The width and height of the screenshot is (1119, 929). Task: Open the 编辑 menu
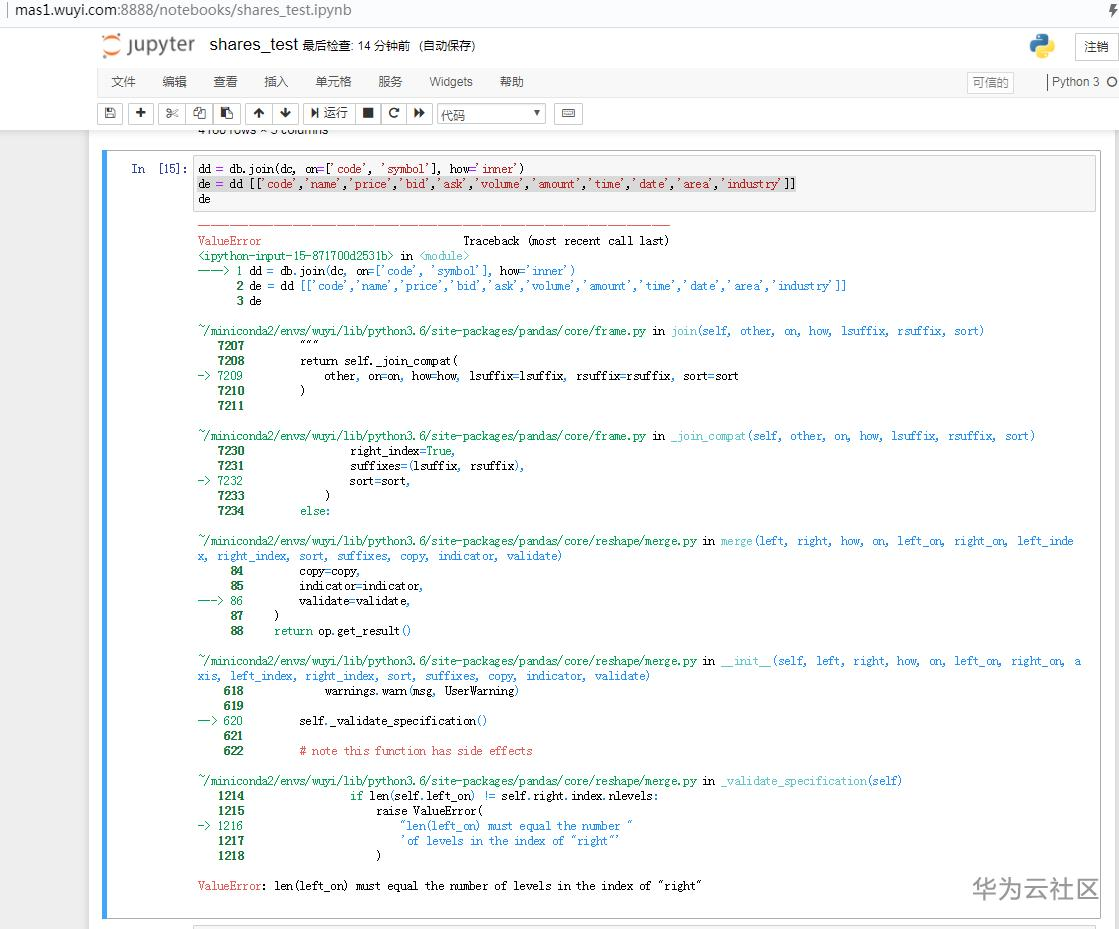[174, 82]
